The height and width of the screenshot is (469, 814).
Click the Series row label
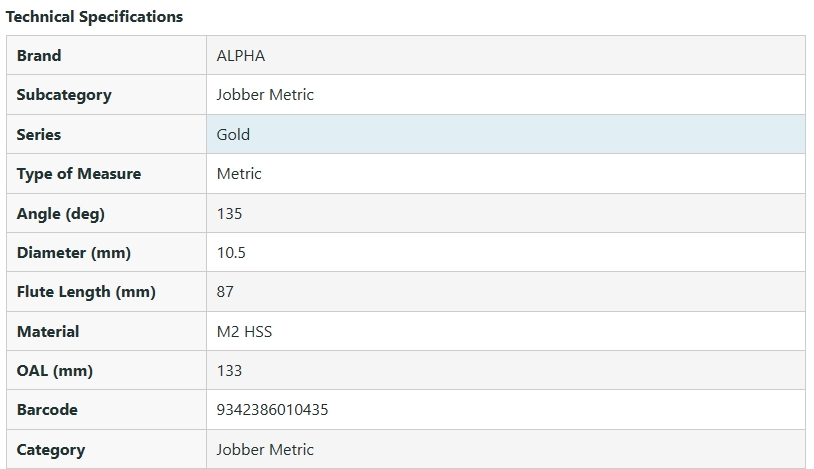(x=39, y=134)
